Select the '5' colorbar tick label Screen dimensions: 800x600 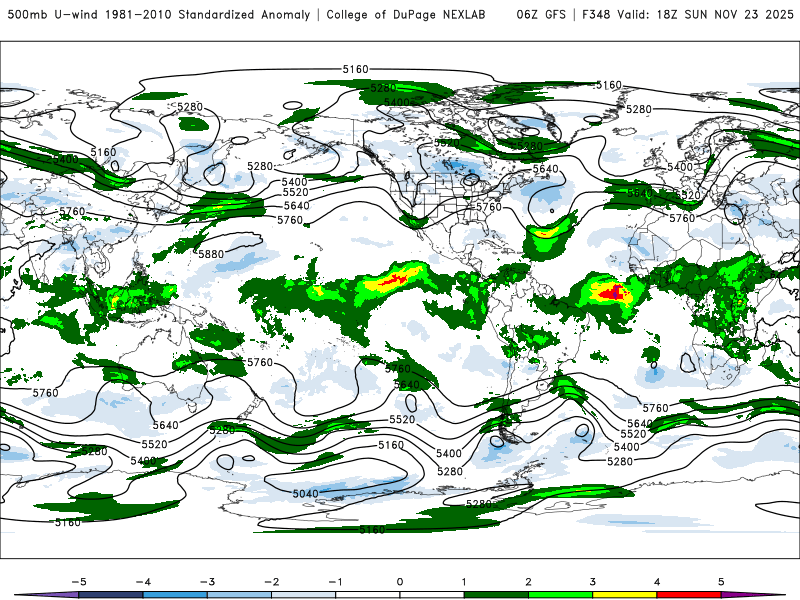pyautogui.click(x=721, y=582)
